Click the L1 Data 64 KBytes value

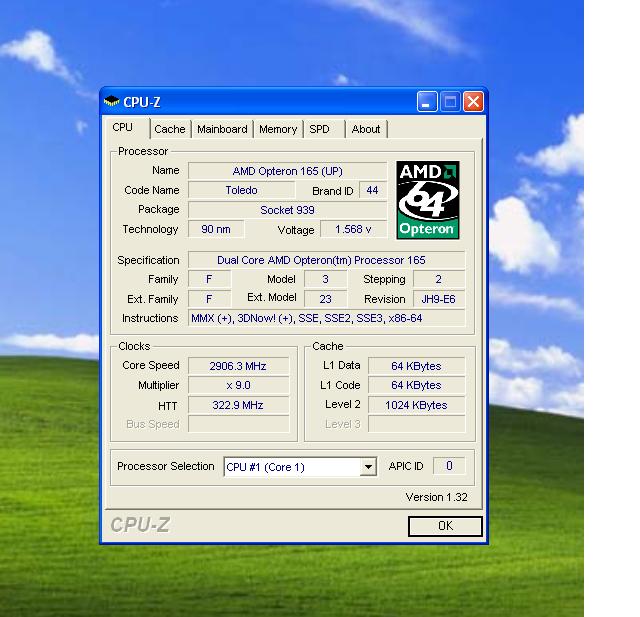pyautogui.click(x=416, y=366)
